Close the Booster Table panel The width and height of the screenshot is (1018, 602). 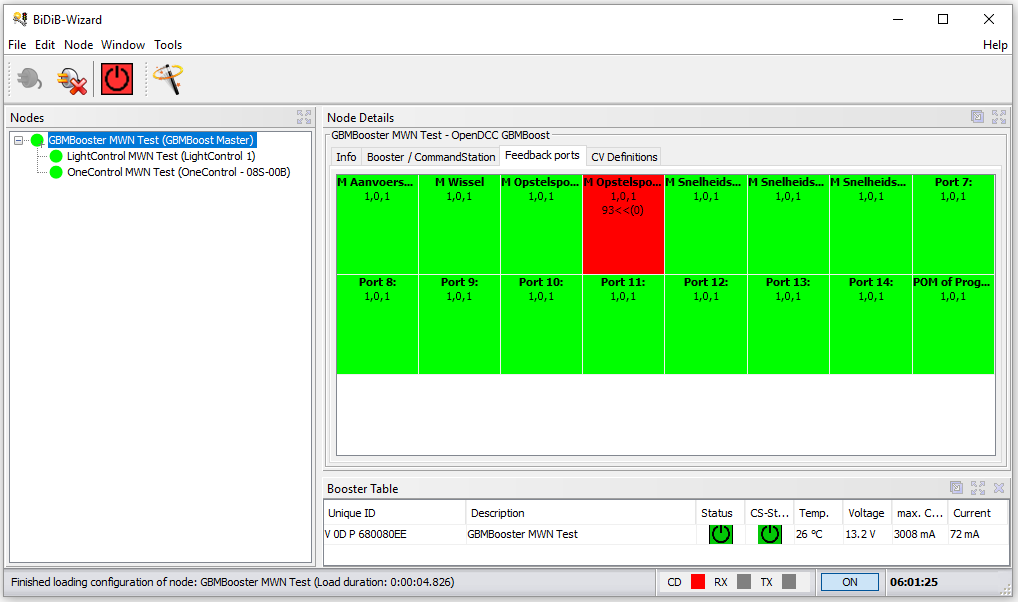tap(999, 488)
